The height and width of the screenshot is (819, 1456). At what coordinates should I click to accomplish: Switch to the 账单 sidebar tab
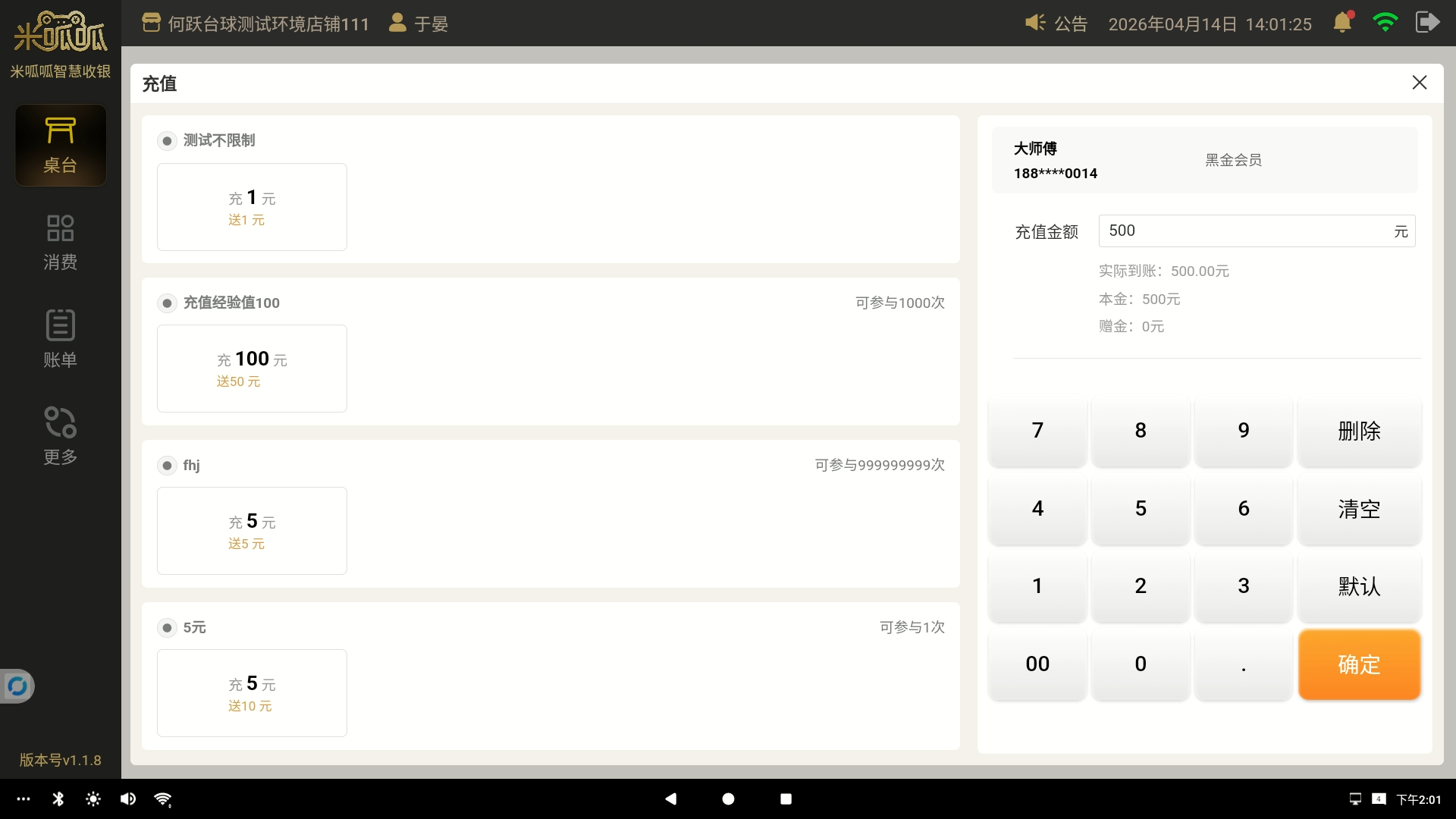60,340
